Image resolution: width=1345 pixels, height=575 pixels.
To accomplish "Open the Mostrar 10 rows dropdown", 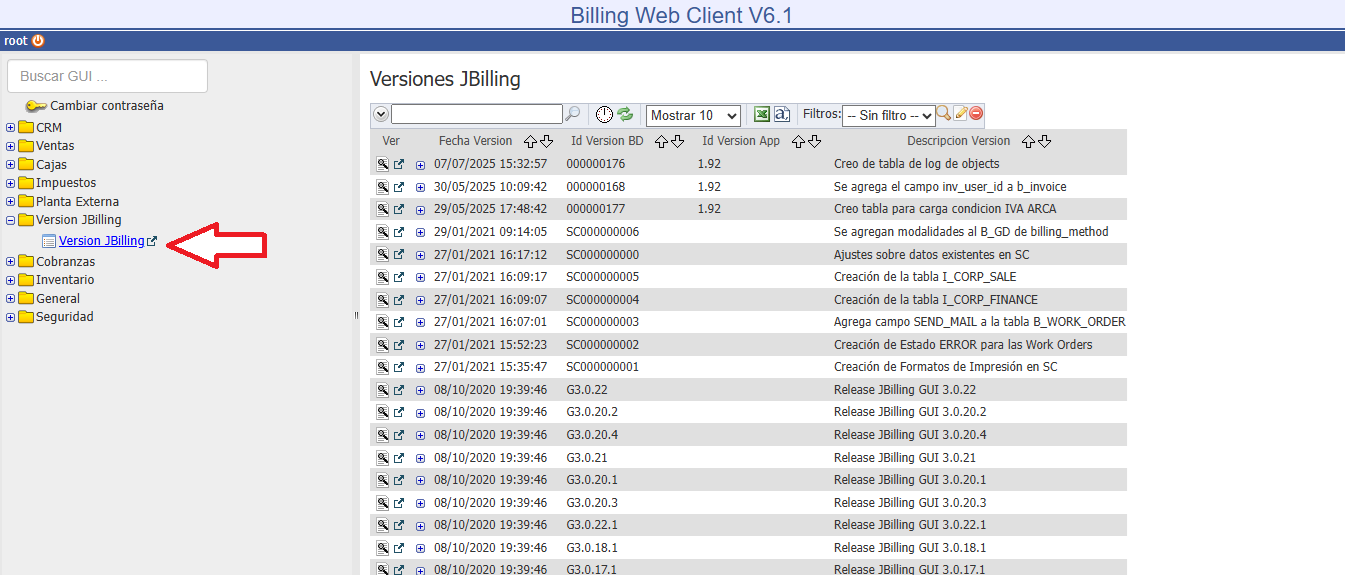I will pos(693,116).
